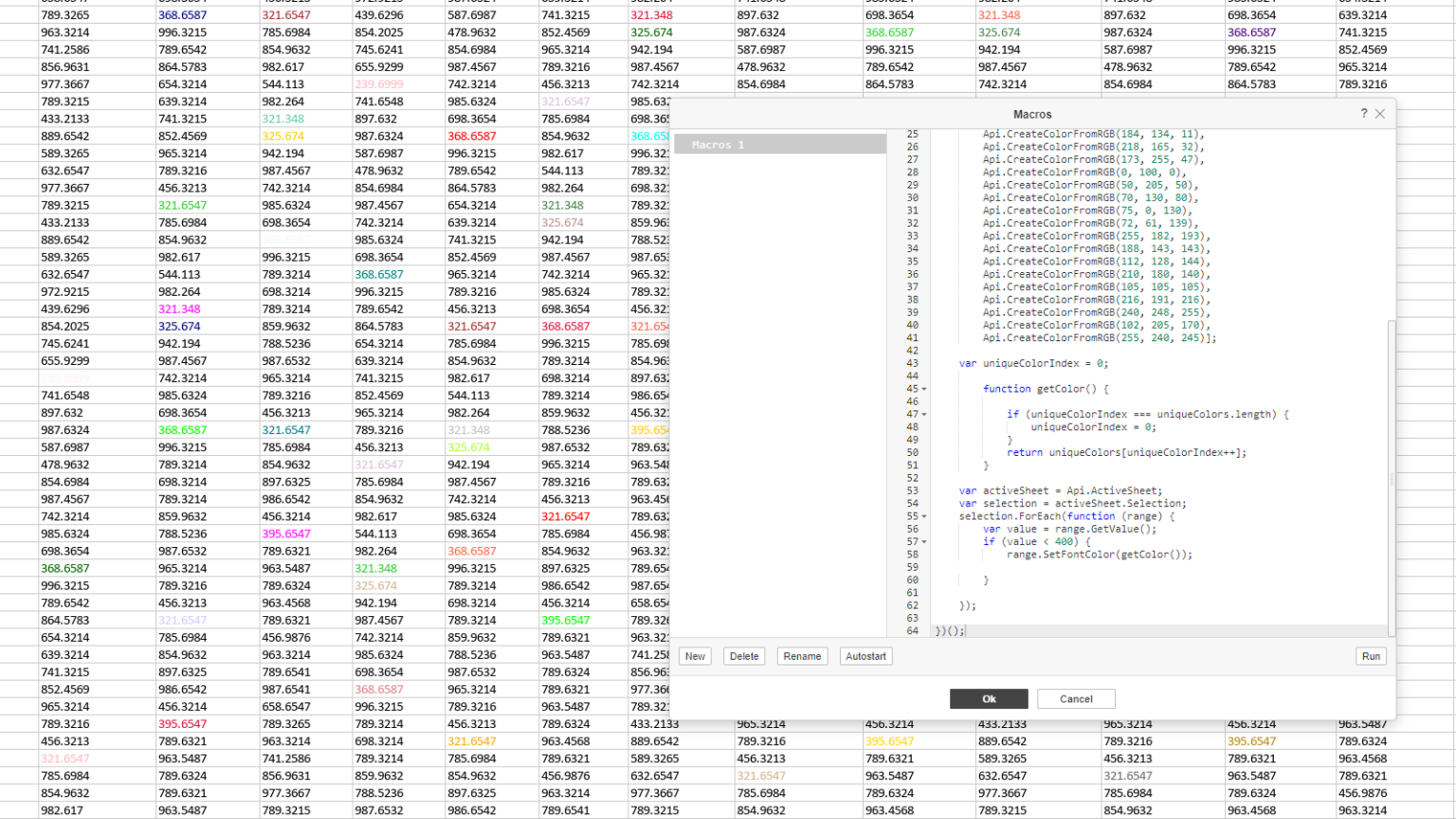
Task: Open help via the question mark icon
Action: click(x=1364, y=114)
